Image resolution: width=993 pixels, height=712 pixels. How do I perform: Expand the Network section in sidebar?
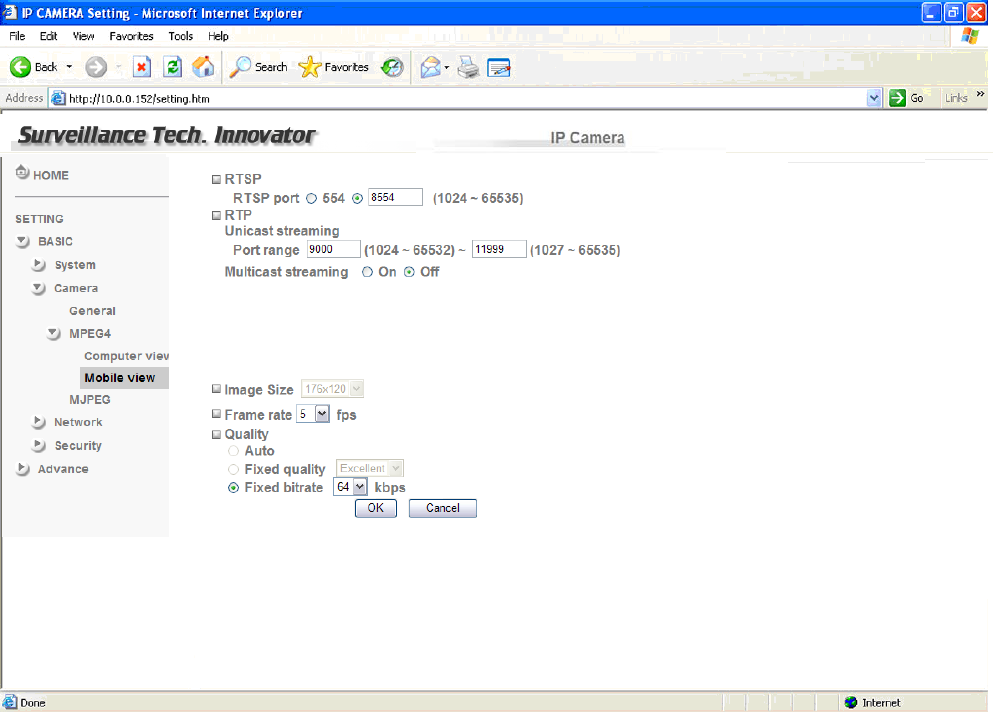pyautogui.click(x=78, y=422)
